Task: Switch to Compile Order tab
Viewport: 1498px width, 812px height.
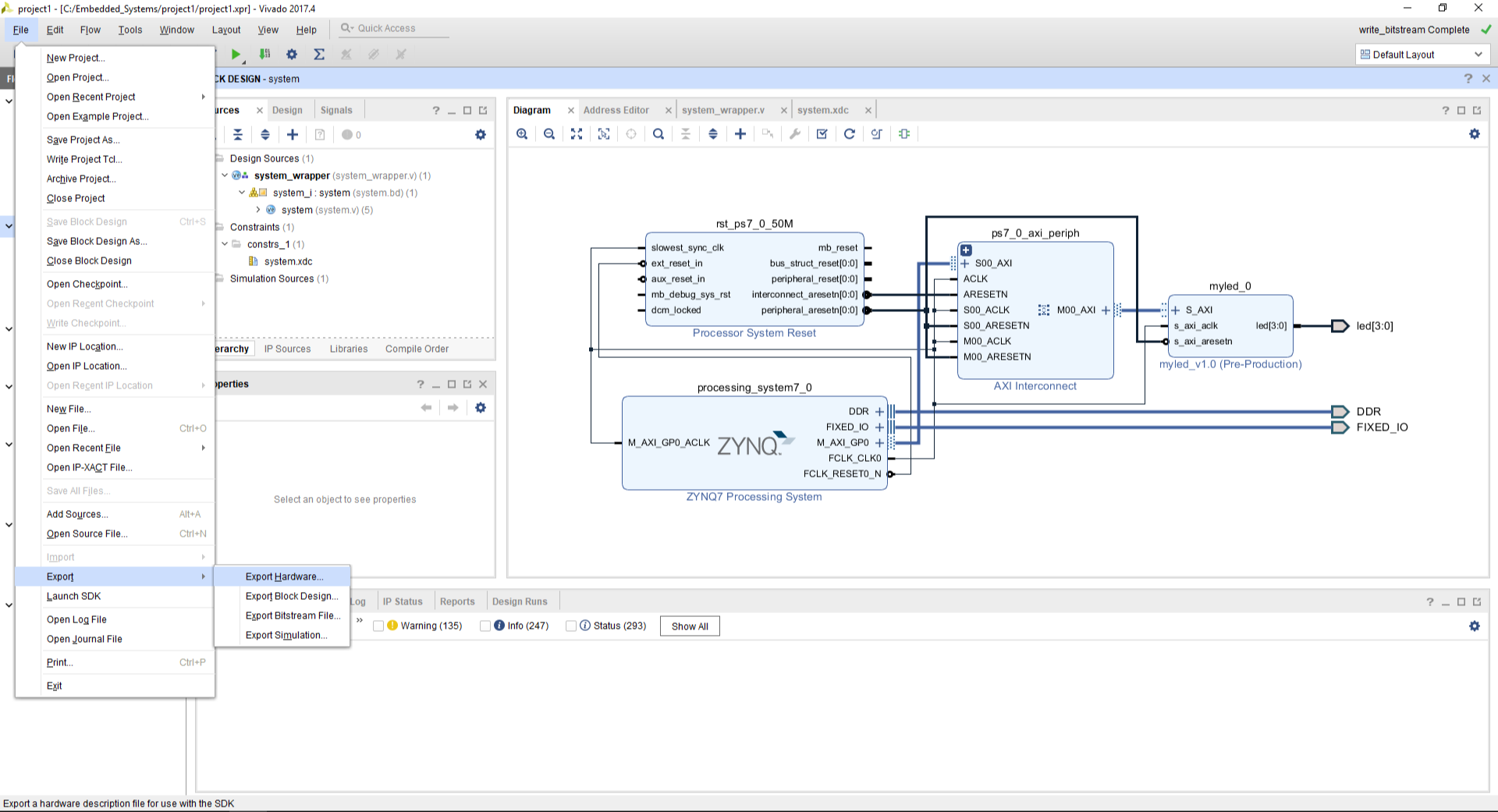Action: pyautogui.click(x=417, y=349)
